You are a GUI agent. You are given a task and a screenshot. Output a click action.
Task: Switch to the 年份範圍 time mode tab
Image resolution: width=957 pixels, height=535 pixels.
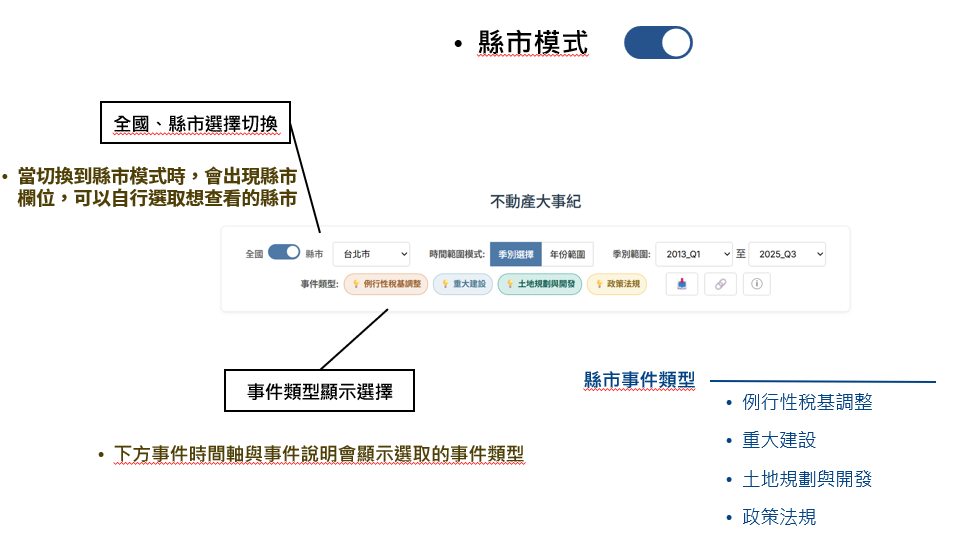pos(567,254)
